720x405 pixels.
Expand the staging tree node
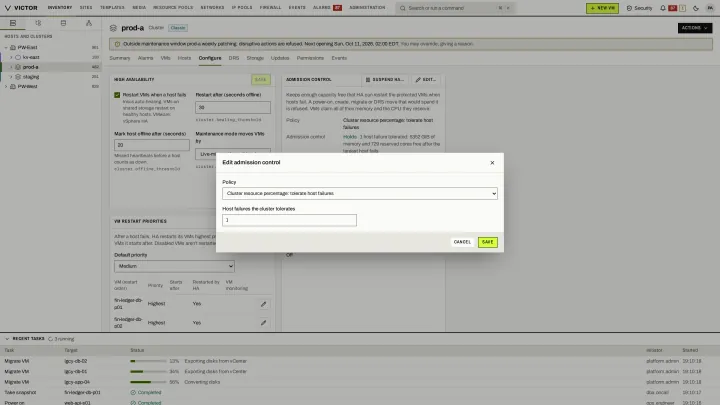pos(11,77)
